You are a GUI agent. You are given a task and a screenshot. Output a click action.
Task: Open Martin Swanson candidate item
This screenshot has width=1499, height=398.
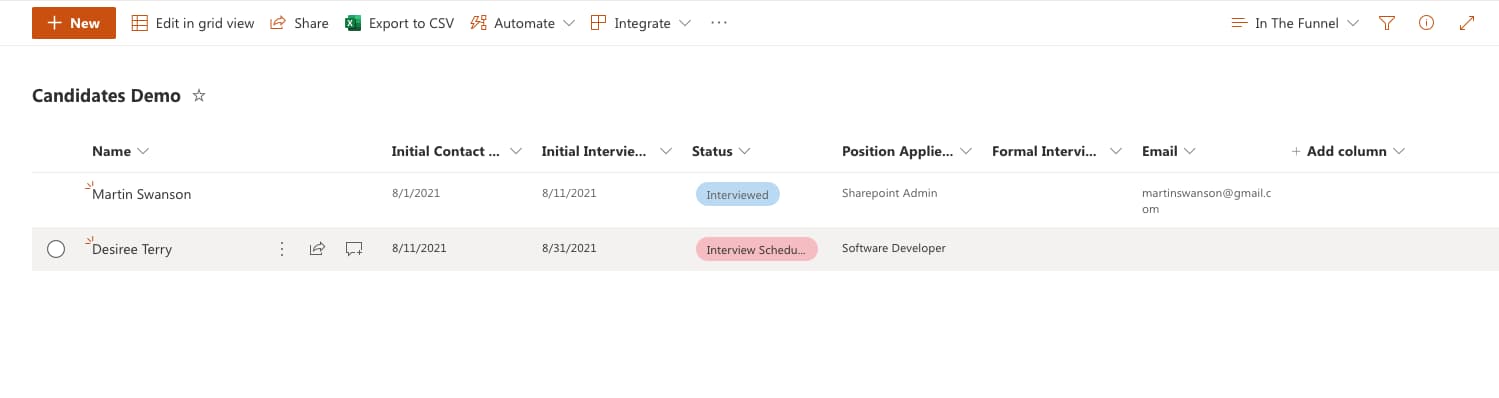[141, 194]
